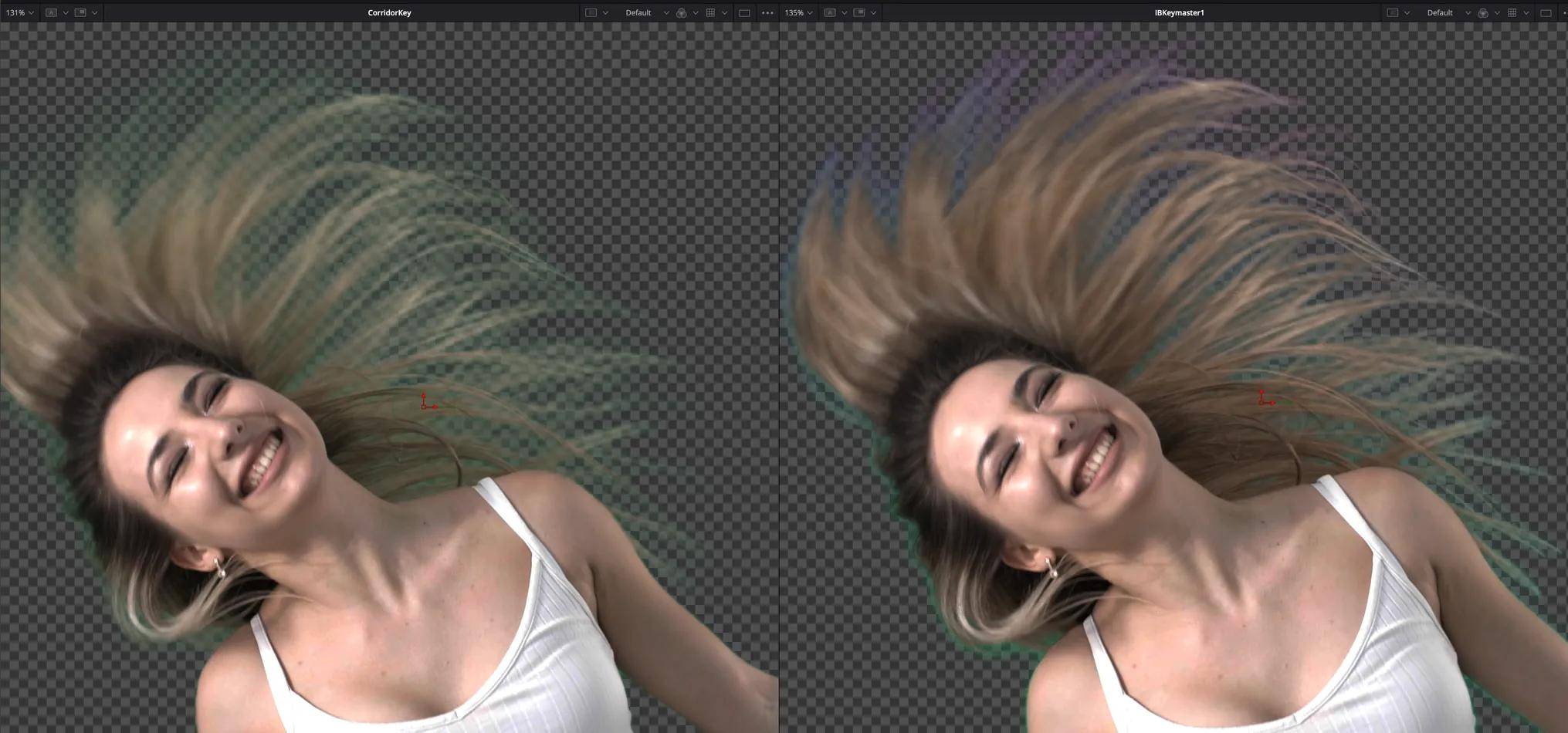1568x733 pixels.
Task: Open subview type menu in IBKeymaster1 viewer
Action: (x=874, y=12)
